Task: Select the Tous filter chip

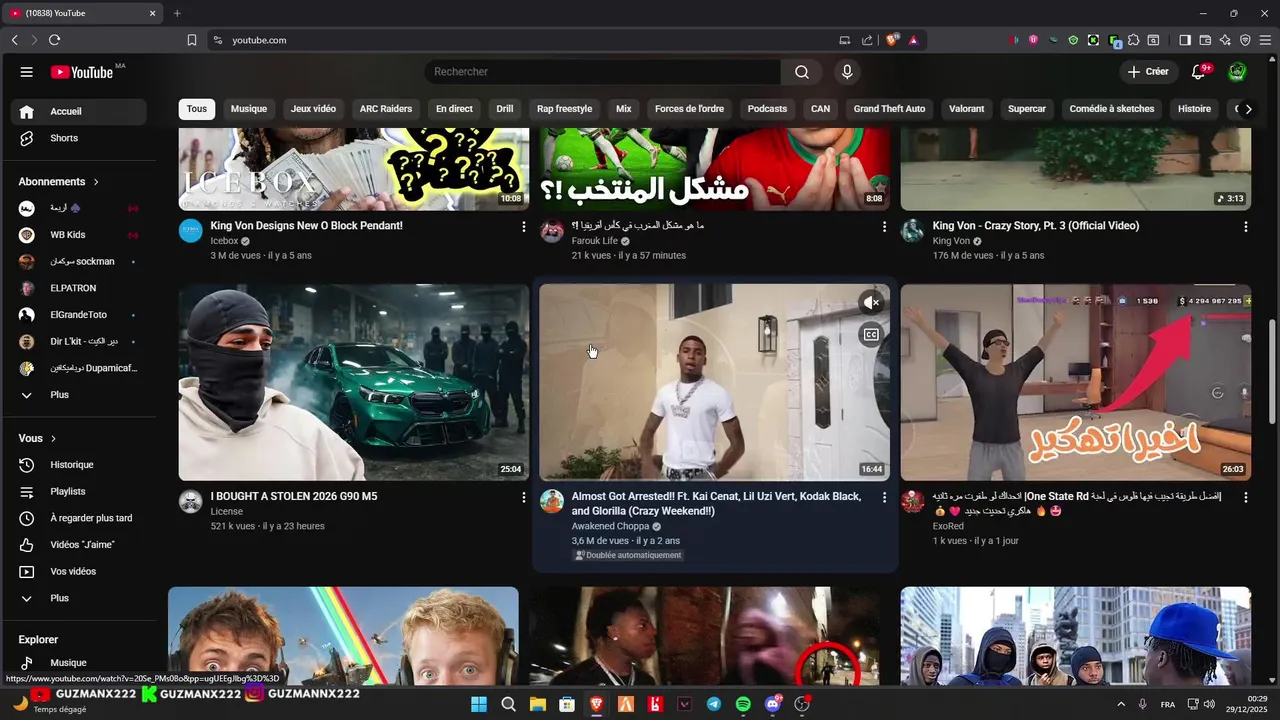Action: 197,109
